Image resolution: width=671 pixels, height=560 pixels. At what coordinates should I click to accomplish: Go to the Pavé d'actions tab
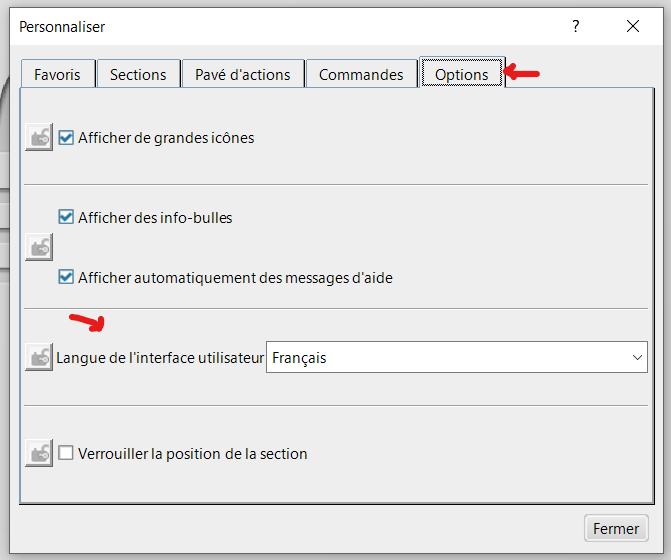(x=243, y=74)
